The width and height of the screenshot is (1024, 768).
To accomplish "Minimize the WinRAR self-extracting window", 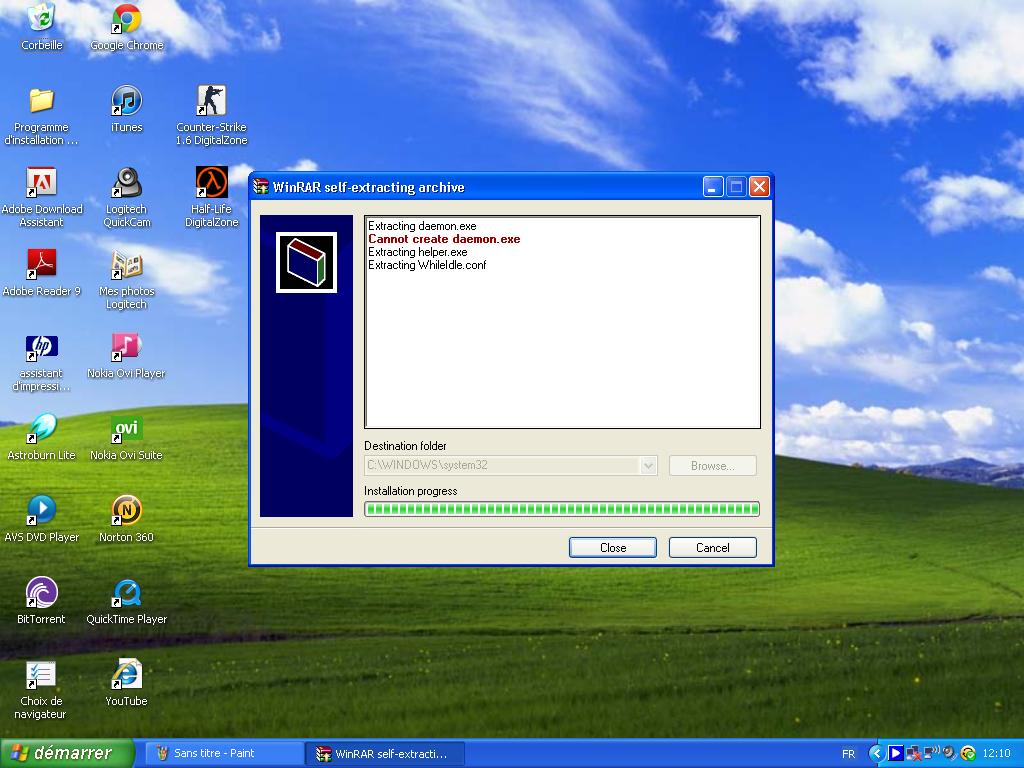I will pyautogui.click(x=712, y=187).
